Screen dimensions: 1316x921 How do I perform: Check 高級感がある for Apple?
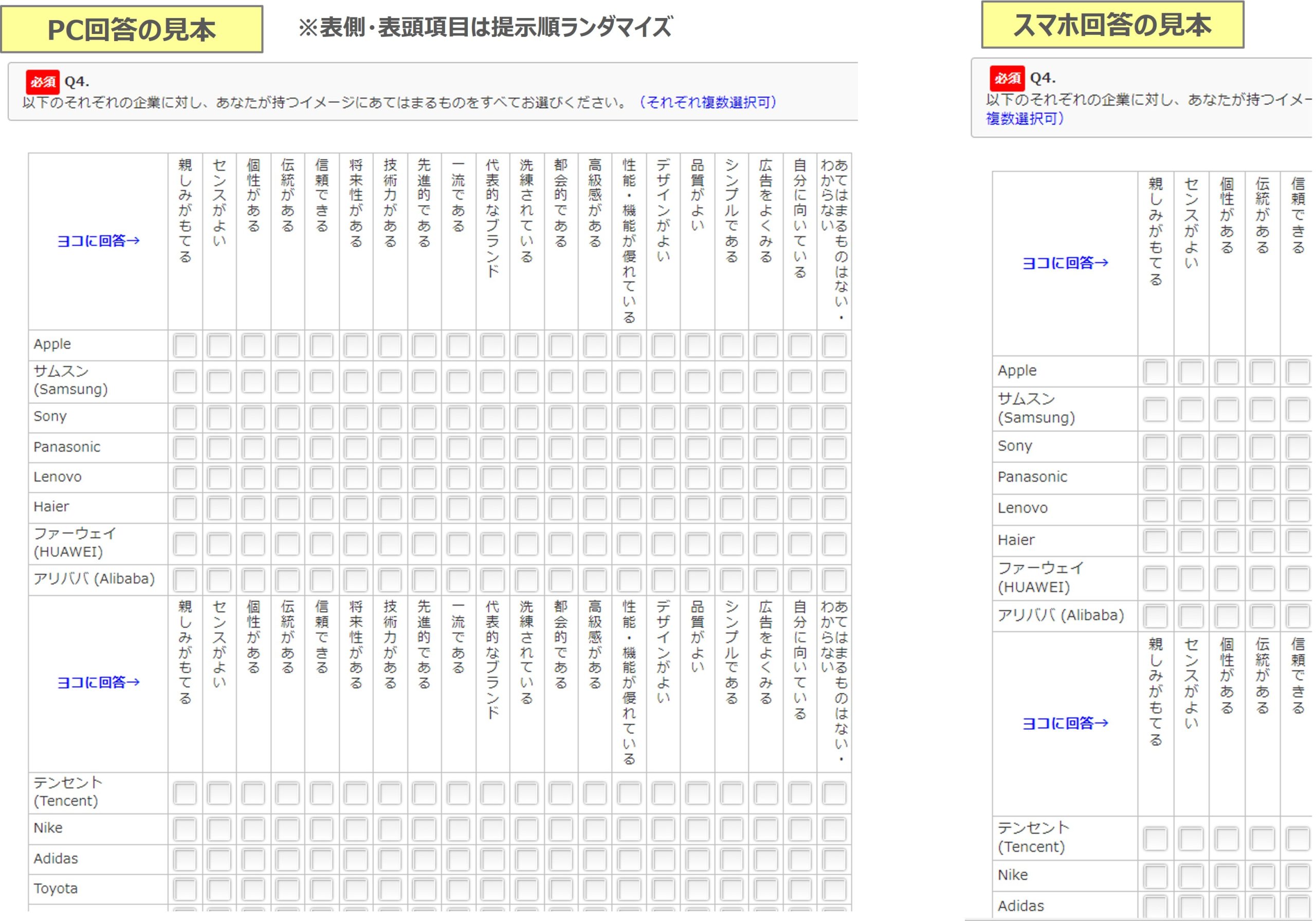click(594, 344)
